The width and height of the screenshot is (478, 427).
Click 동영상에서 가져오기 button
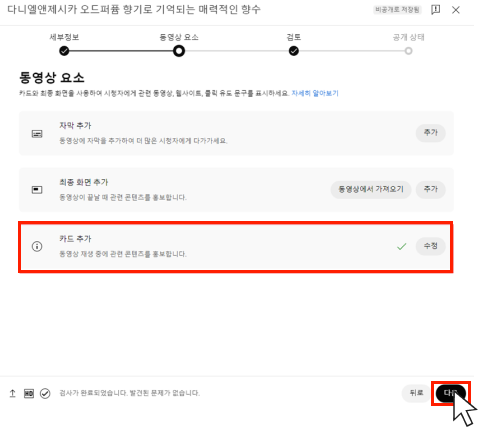[x=371, y=190]
